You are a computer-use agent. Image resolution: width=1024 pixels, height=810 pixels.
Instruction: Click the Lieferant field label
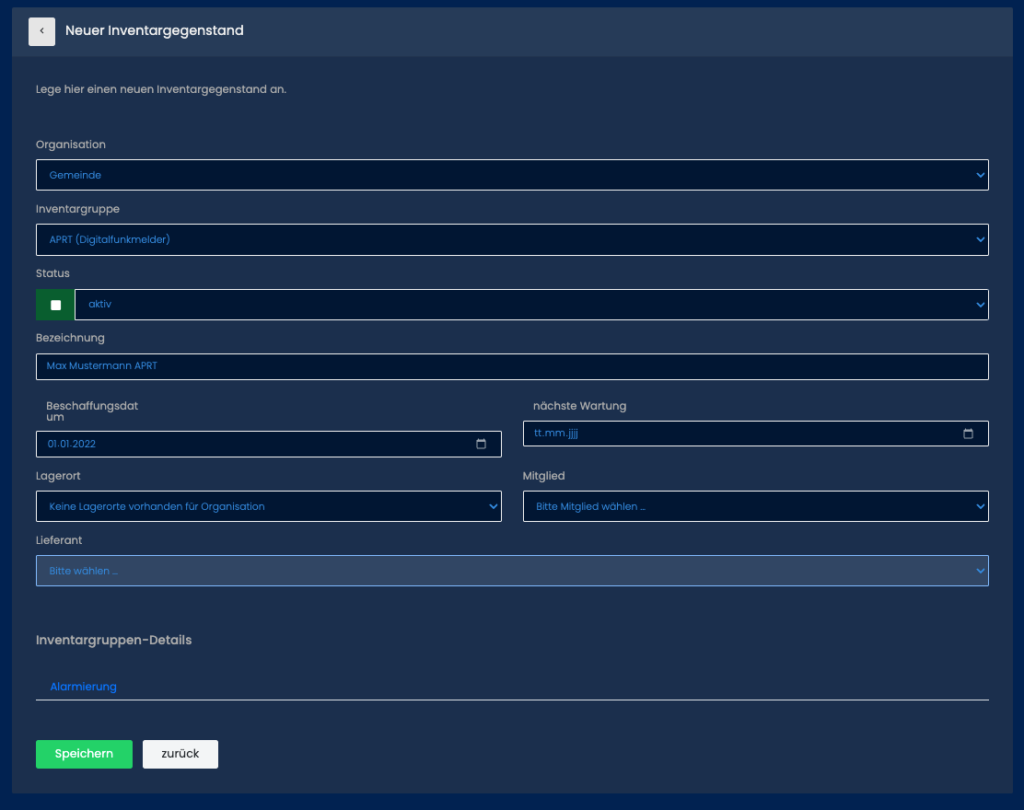tap(59, 540)
